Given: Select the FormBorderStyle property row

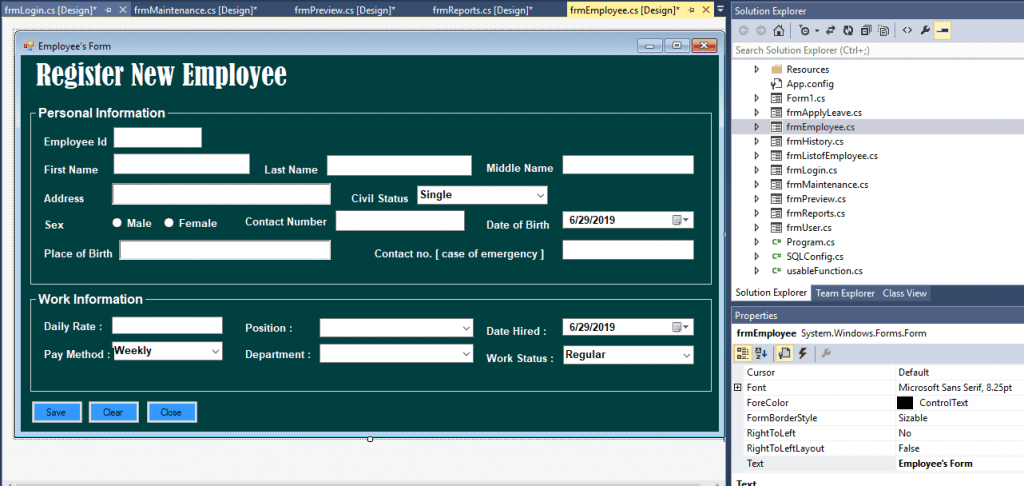Looking at the screenshot, I should (878, 417).
